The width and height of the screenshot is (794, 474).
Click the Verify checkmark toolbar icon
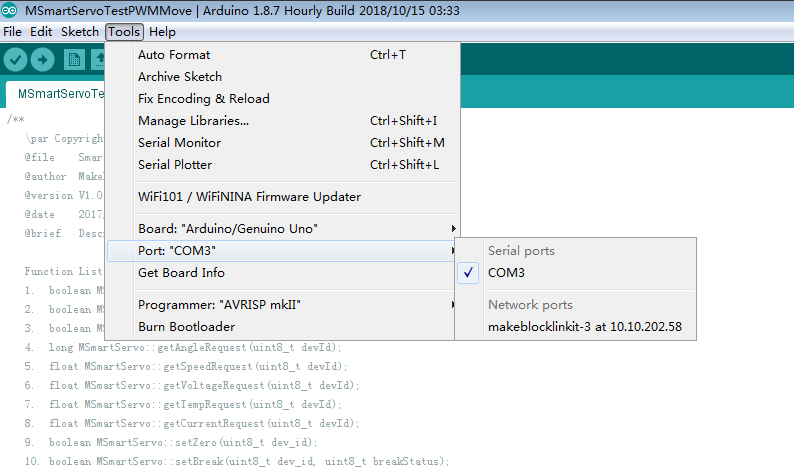click(15, 60)
